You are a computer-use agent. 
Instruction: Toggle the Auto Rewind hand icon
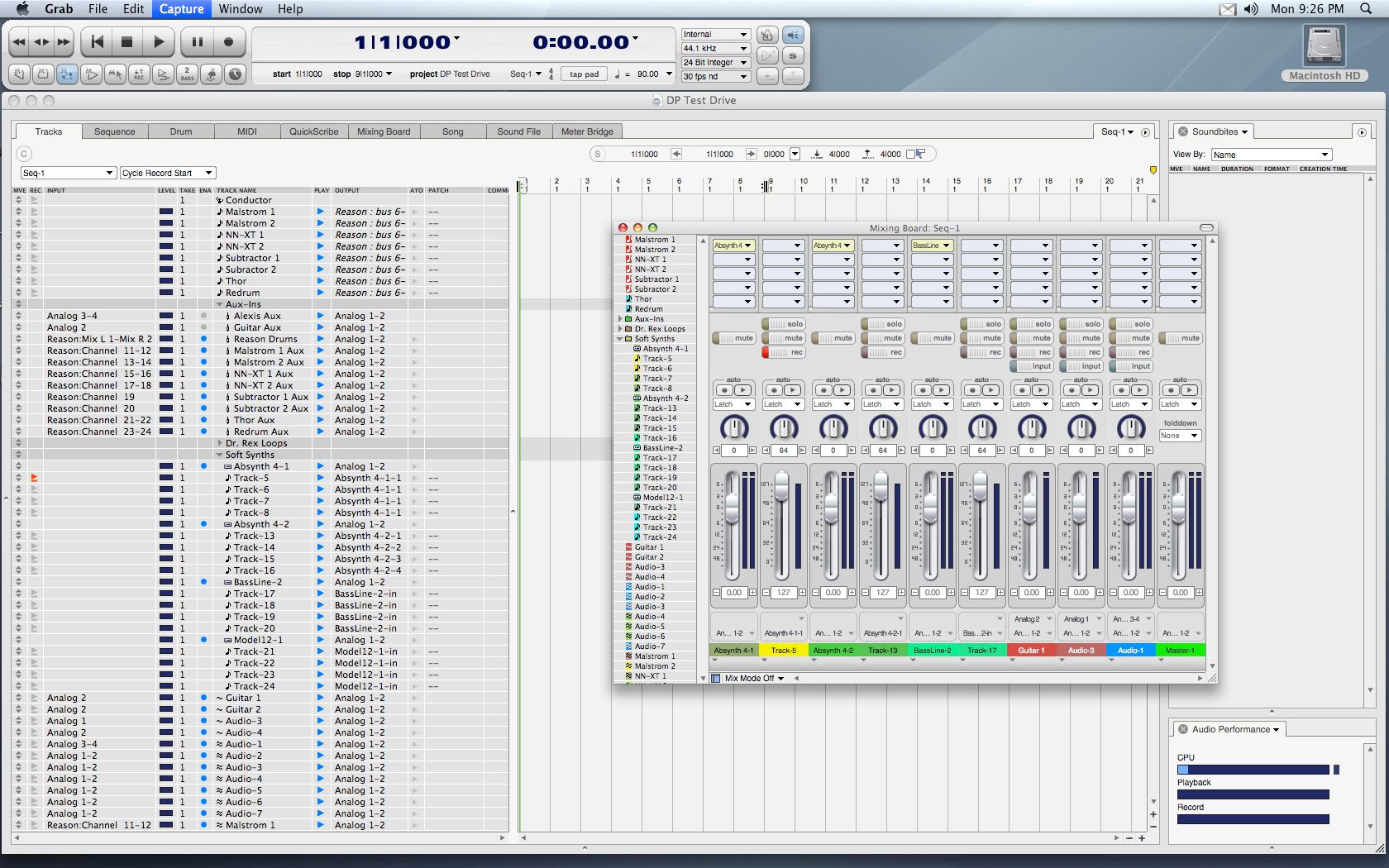pyautogui.click(x=20, y=74)
